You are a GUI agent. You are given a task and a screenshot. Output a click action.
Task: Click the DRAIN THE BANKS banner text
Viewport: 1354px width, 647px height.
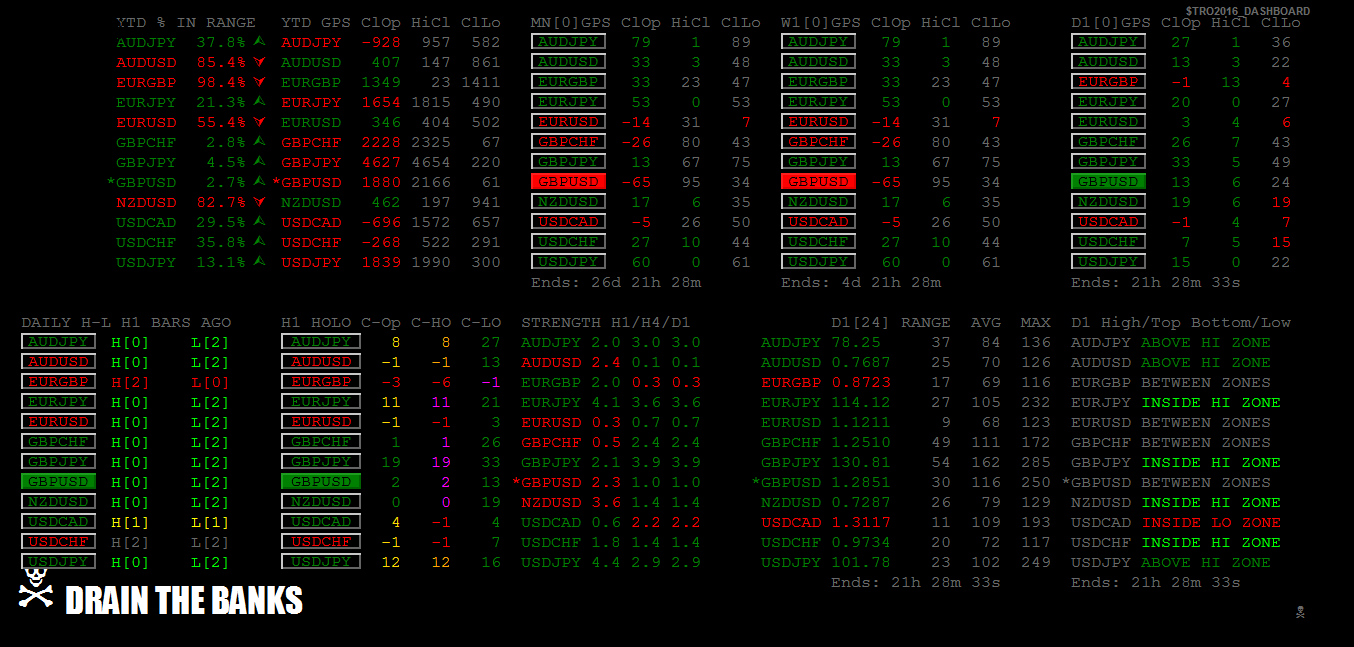click(x=184, y=600)
